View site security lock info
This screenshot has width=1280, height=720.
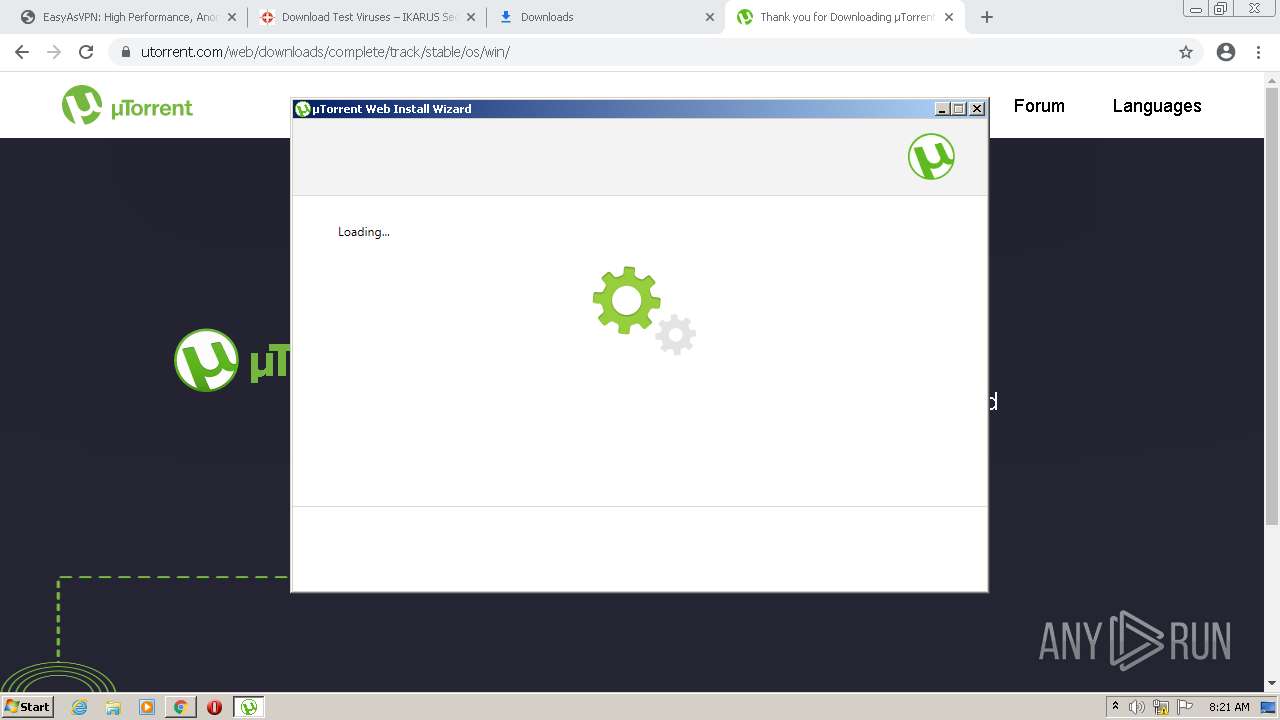tap(126, 52)
